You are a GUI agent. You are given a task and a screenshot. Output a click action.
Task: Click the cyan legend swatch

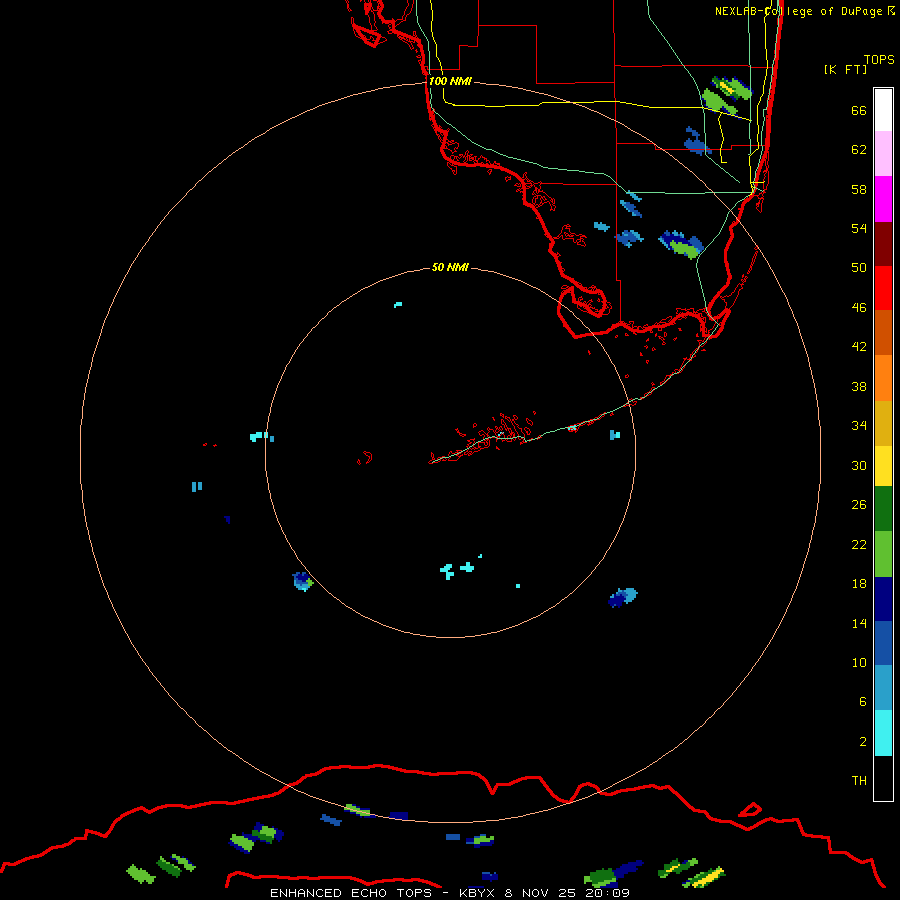883,733
